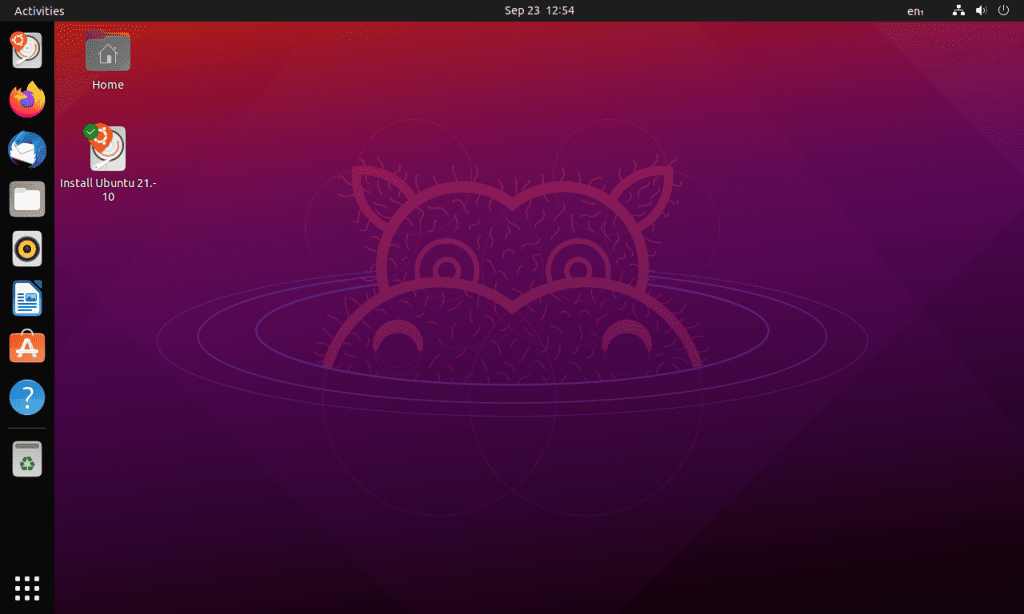
Task: Expand the en keyboard layout dropdown
Action: click(915, 11)
